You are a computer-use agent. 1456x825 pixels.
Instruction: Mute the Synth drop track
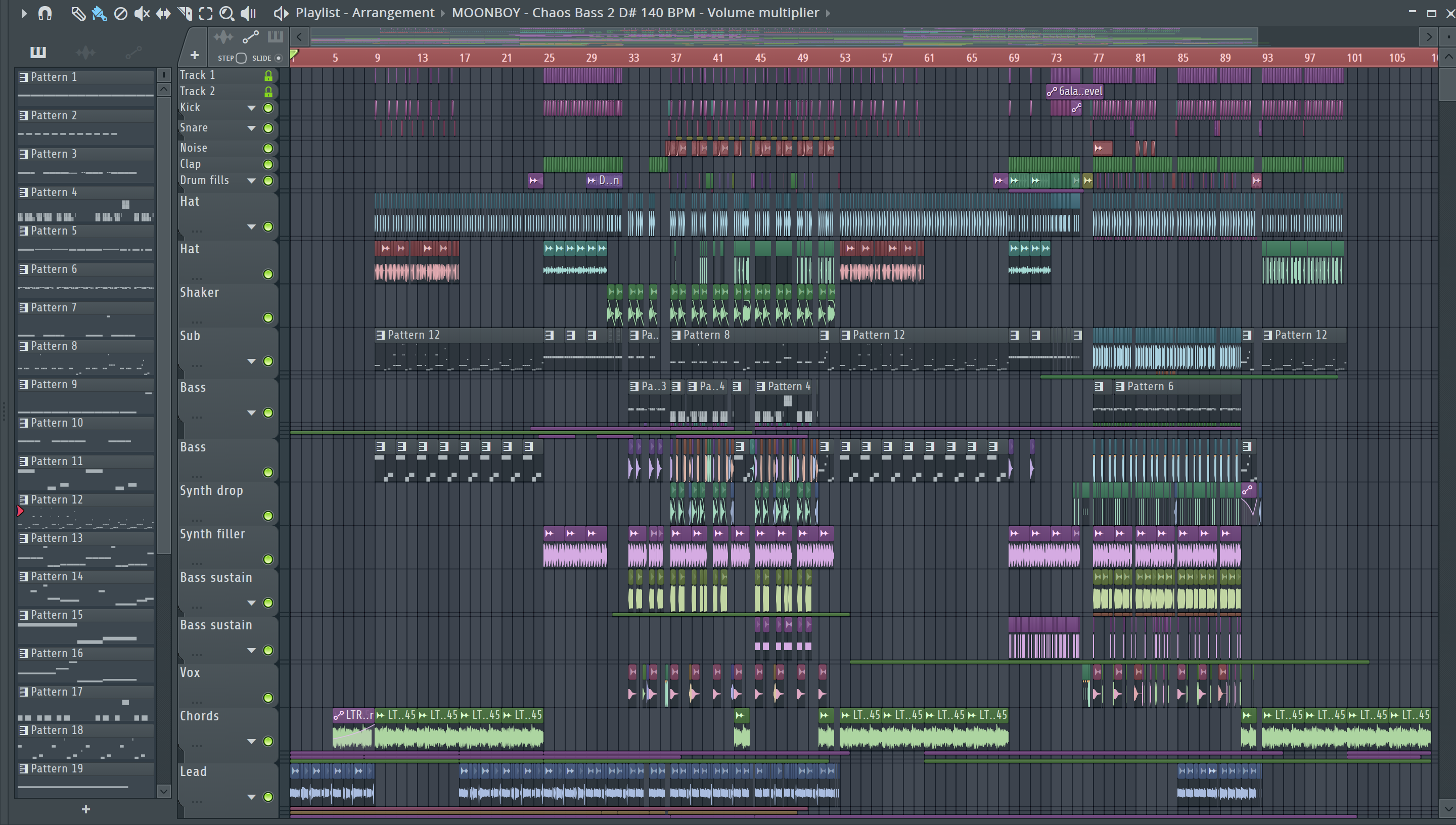click(x=268, y=516)
